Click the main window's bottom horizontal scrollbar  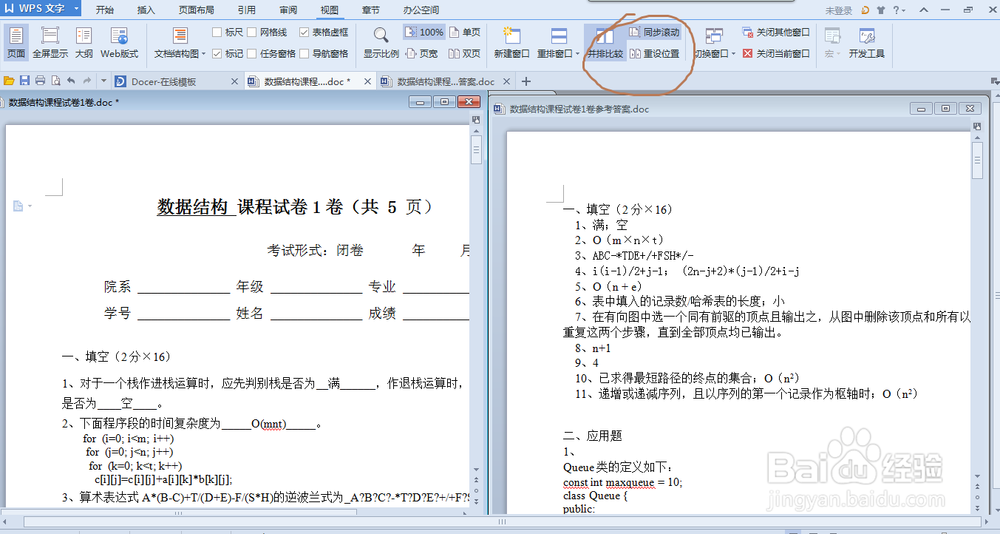(x=503, y=521)
